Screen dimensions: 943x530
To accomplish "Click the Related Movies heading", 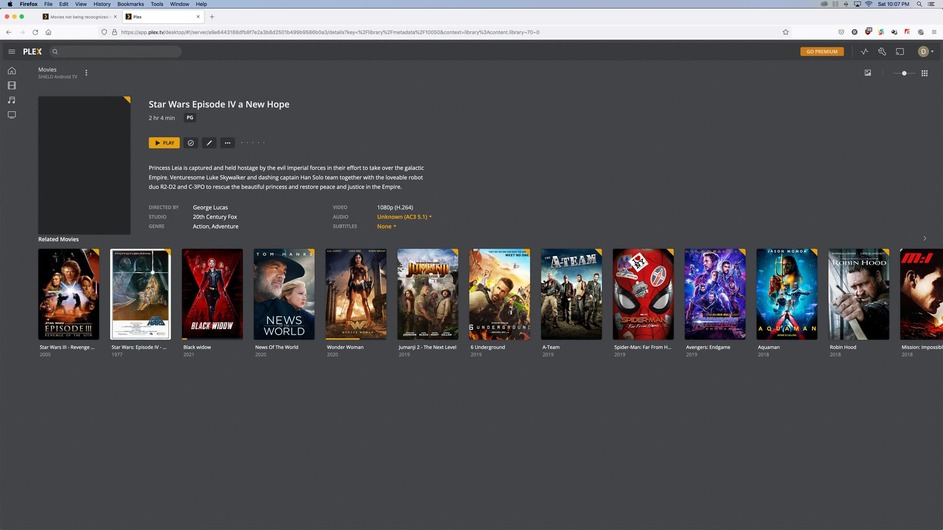I will click(58, 239).
